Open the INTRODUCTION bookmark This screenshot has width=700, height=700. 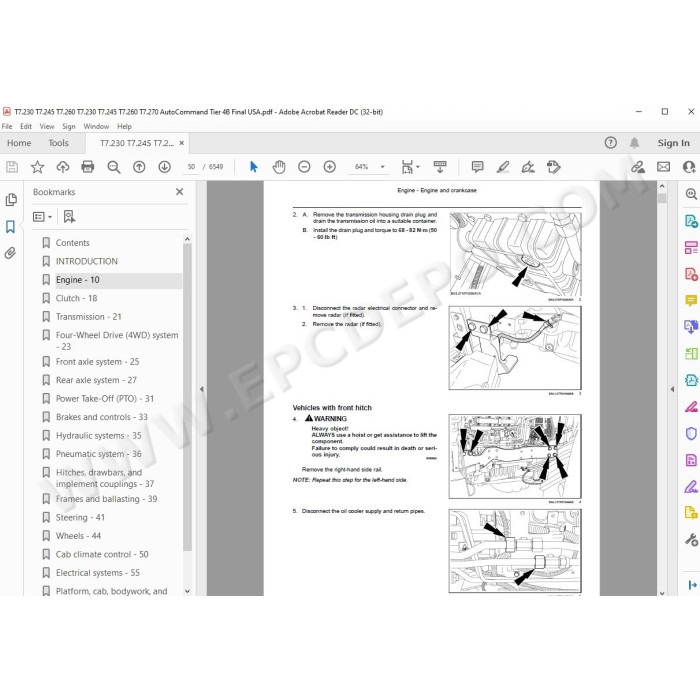pyautogui.click(x=87, y=261)
